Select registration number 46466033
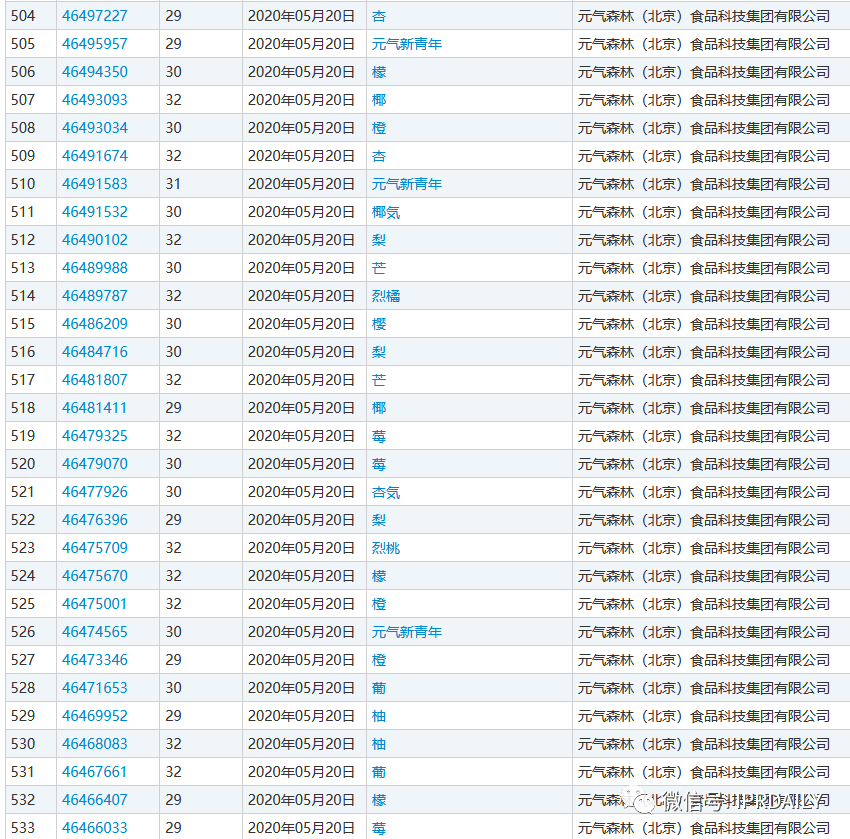The width and height of the screenshot is (850, 839). tap(95, 828)
